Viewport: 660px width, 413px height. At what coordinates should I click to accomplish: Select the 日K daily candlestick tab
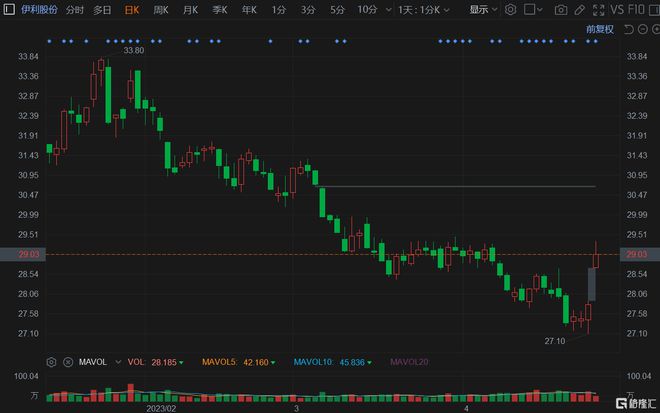point(132,10)
